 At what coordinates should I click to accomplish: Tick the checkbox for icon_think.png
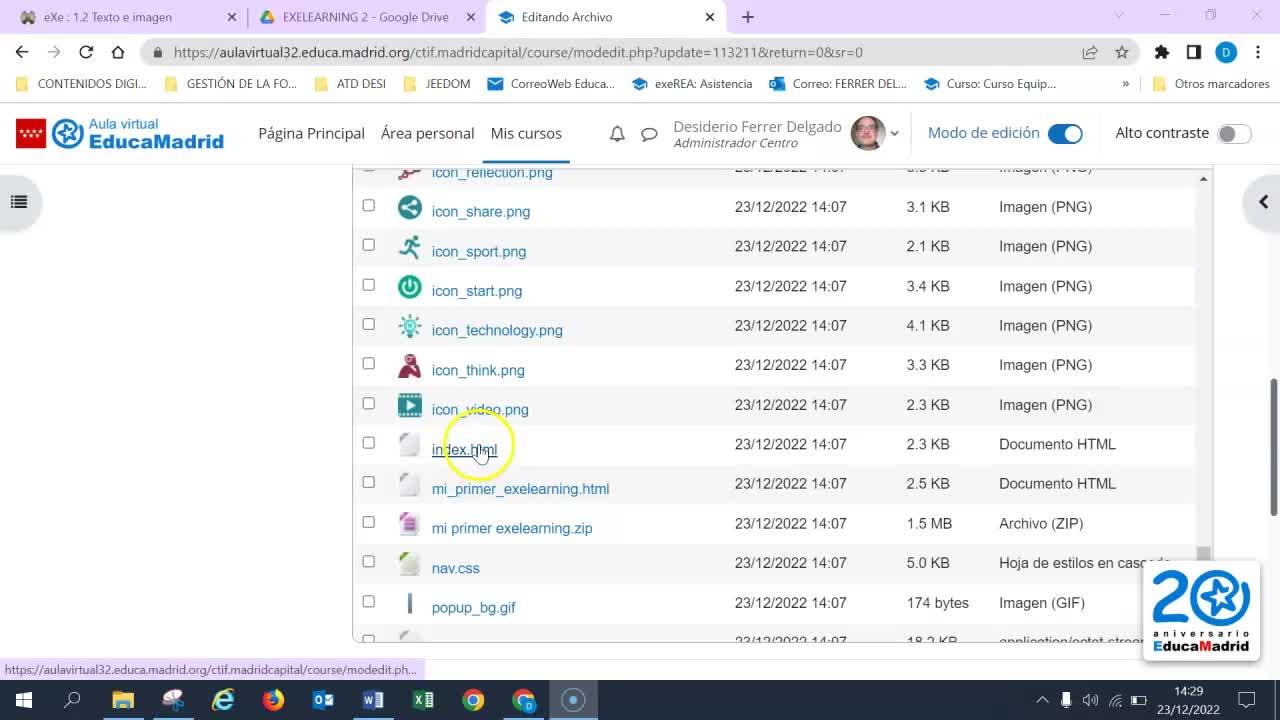pyautogui.click(x=369, y=364)
